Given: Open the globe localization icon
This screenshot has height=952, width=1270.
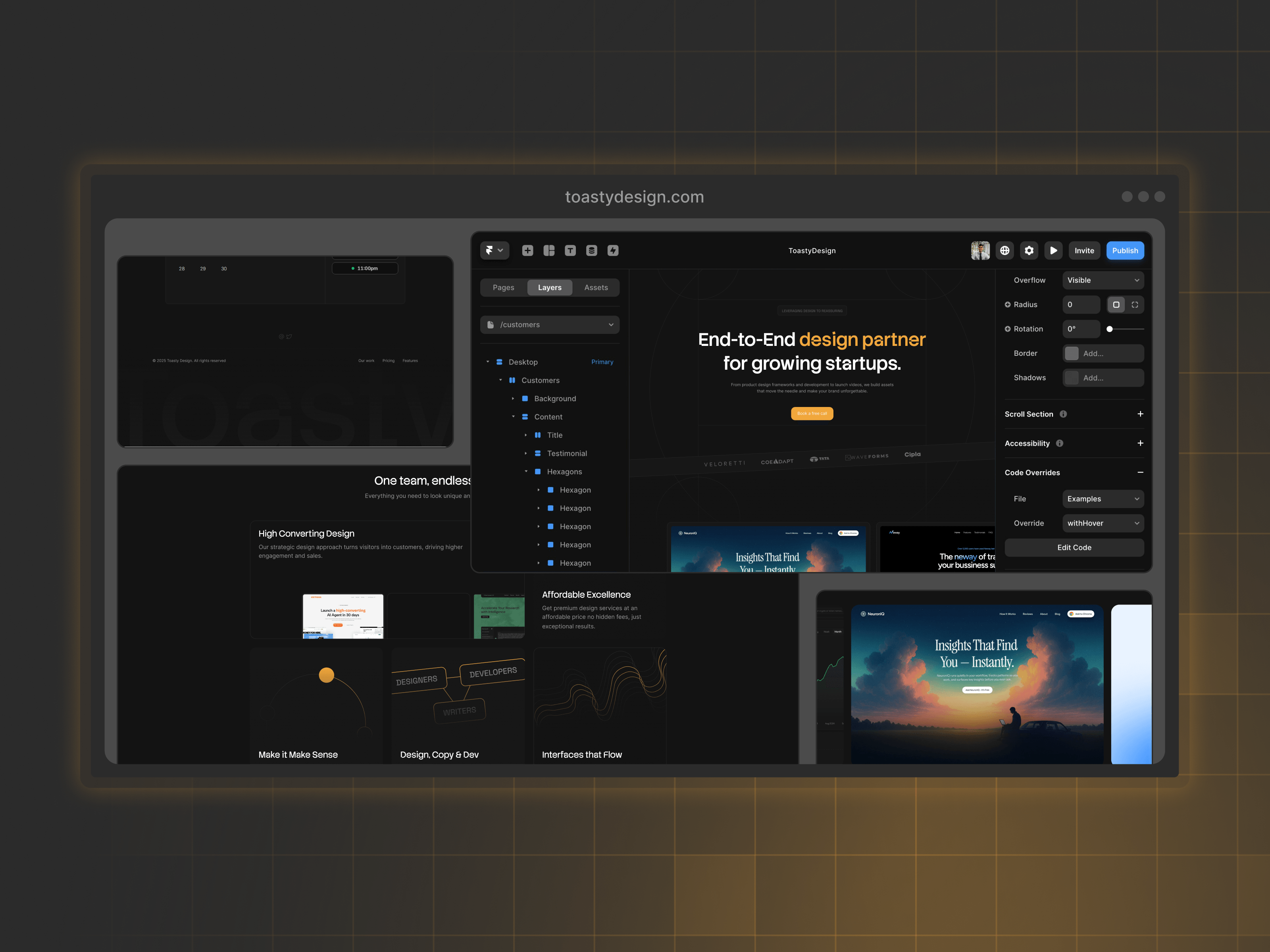Looking at the screenshot, I should (1005, 250).
